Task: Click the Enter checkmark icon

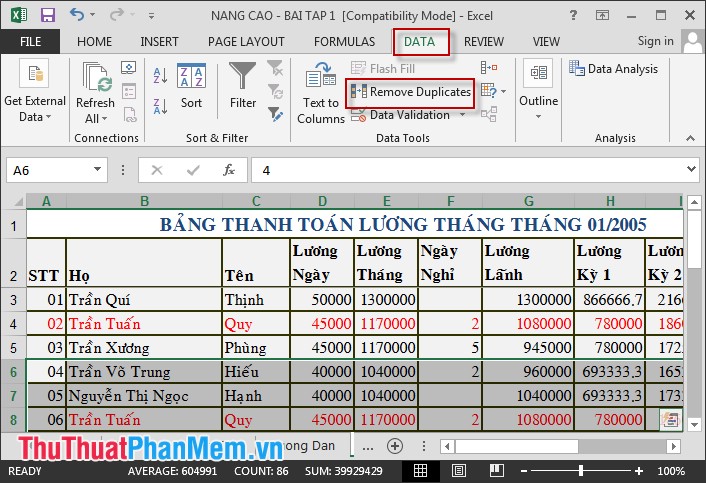Action: click(193, 170)
